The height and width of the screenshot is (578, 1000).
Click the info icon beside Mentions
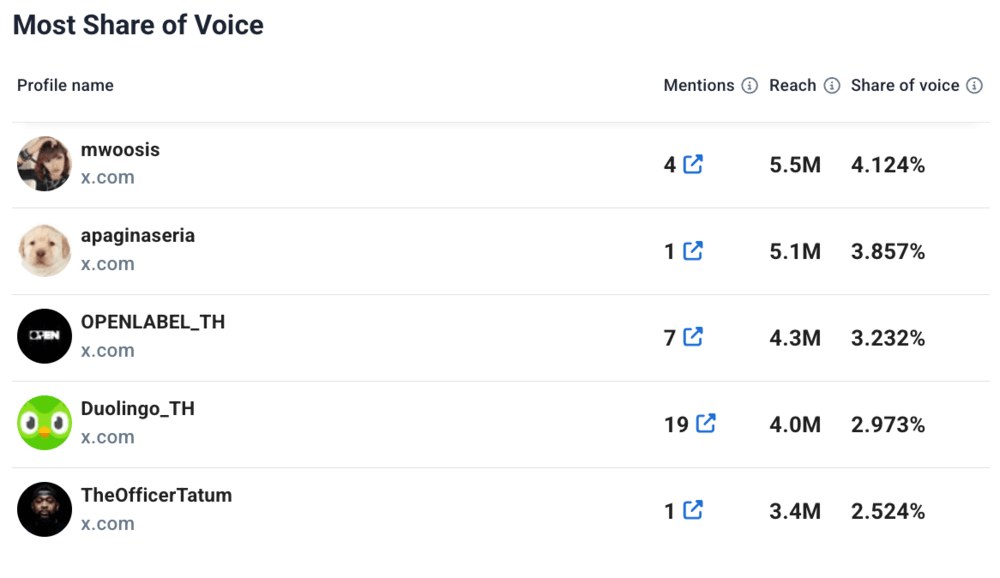pos(750,86)
